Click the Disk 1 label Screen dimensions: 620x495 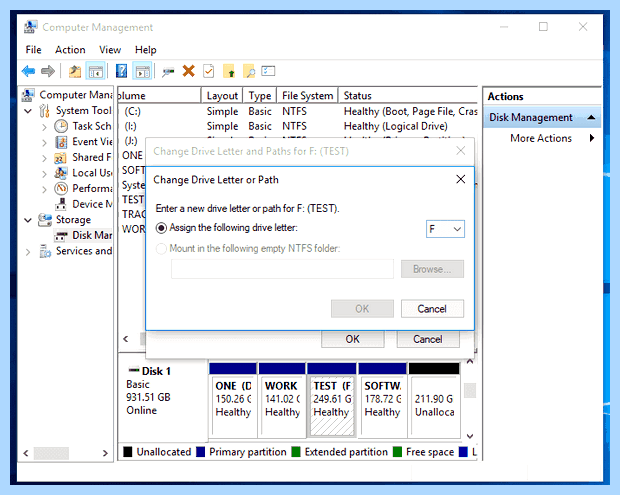[155, 371]
